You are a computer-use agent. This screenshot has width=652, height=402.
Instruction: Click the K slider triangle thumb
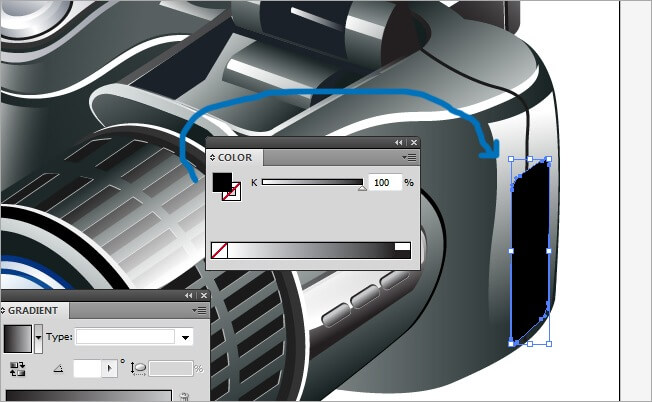pos(362,188)
